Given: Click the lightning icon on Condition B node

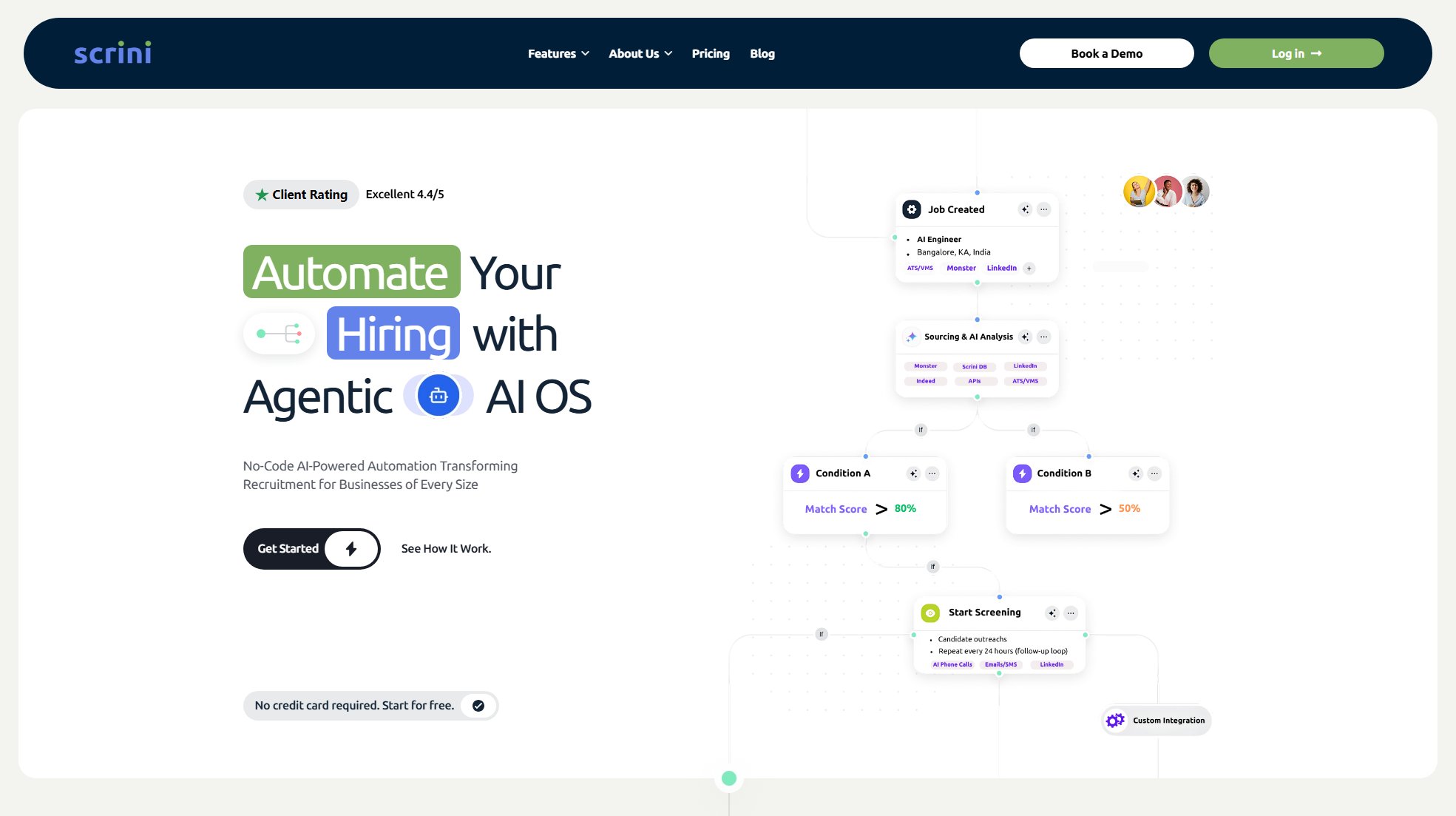Looking at the screenshot, I should click(1022, 473).
